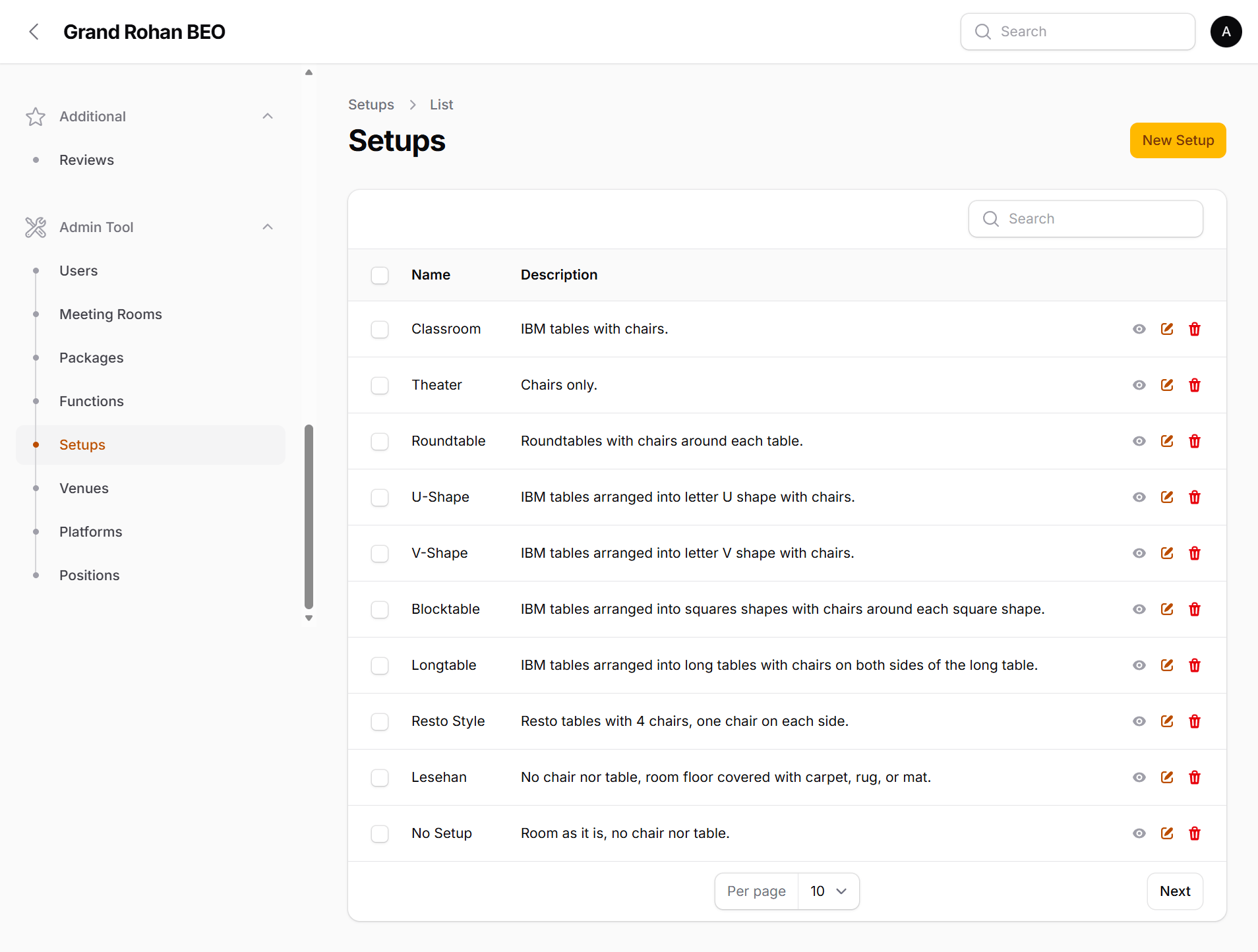Check the Theater row checkbox

(380, 385)
